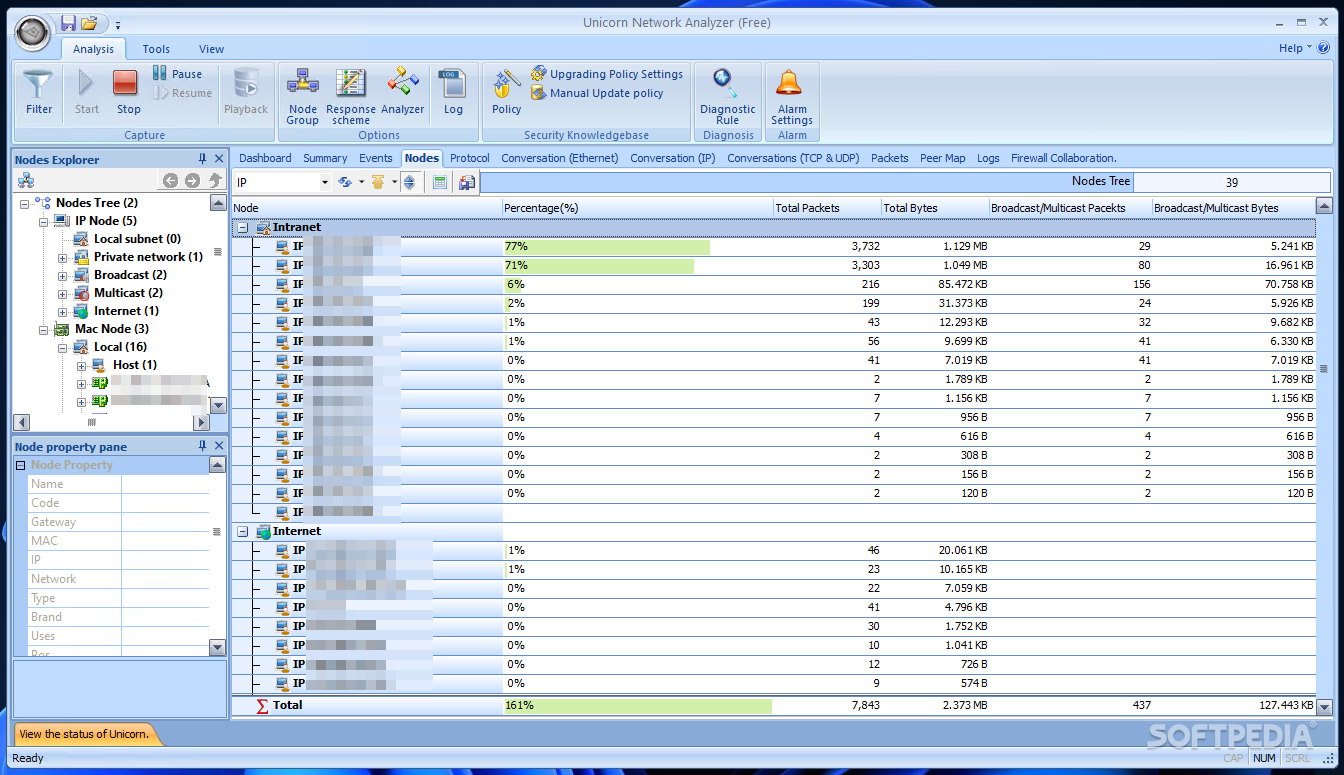Click the Nodes Explorer network icon

tap(26, 181)
